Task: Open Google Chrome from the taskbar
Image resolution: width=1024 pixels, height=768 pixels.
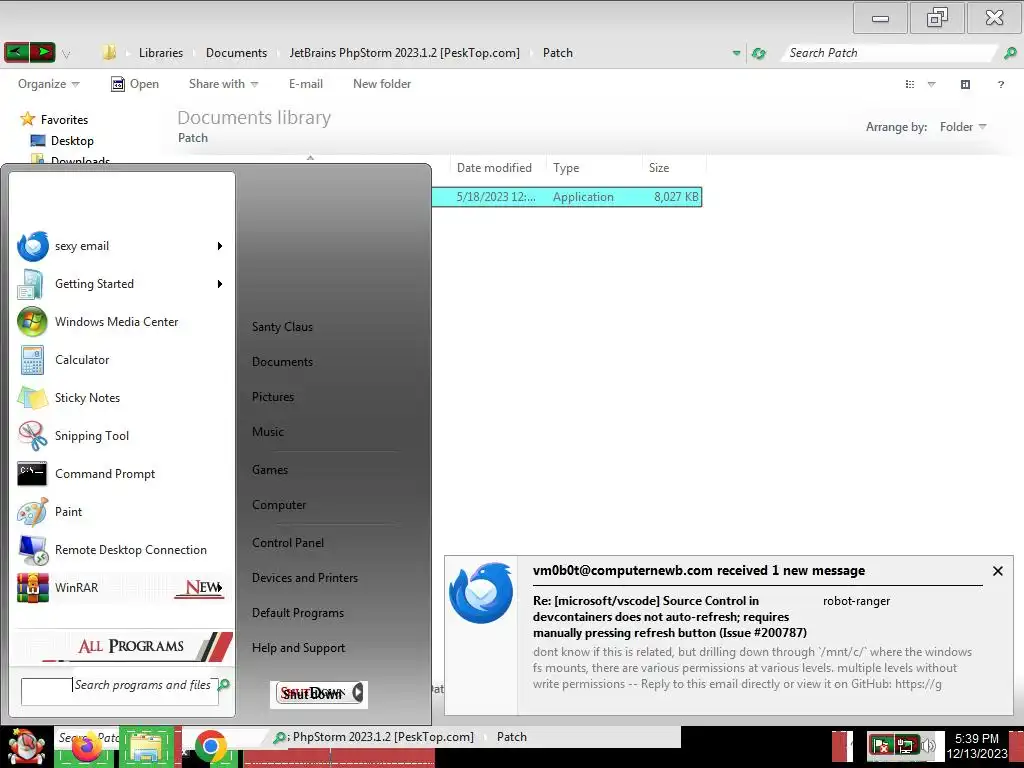Action: (210, 746)
